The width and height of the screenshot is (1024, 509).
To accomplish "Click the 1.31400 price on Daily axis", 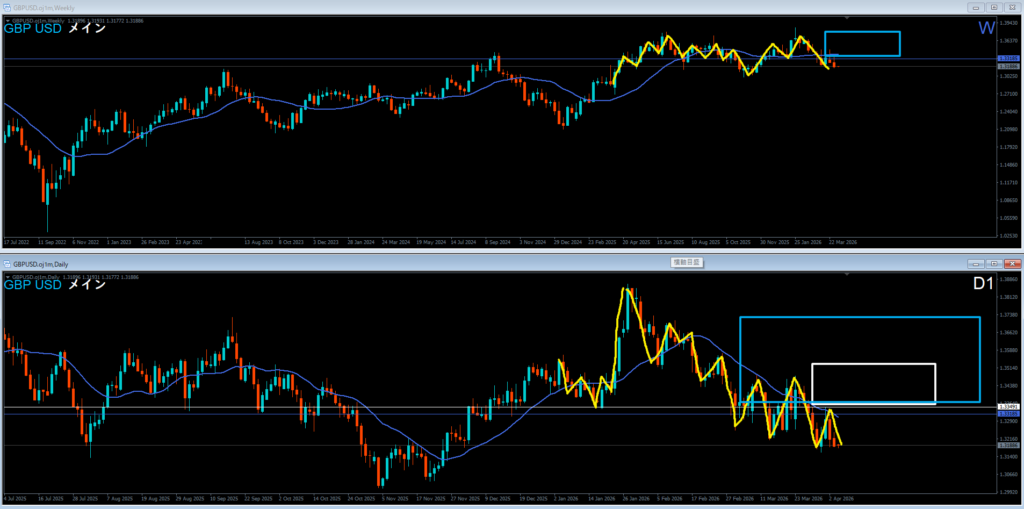I will point(1009,456).
